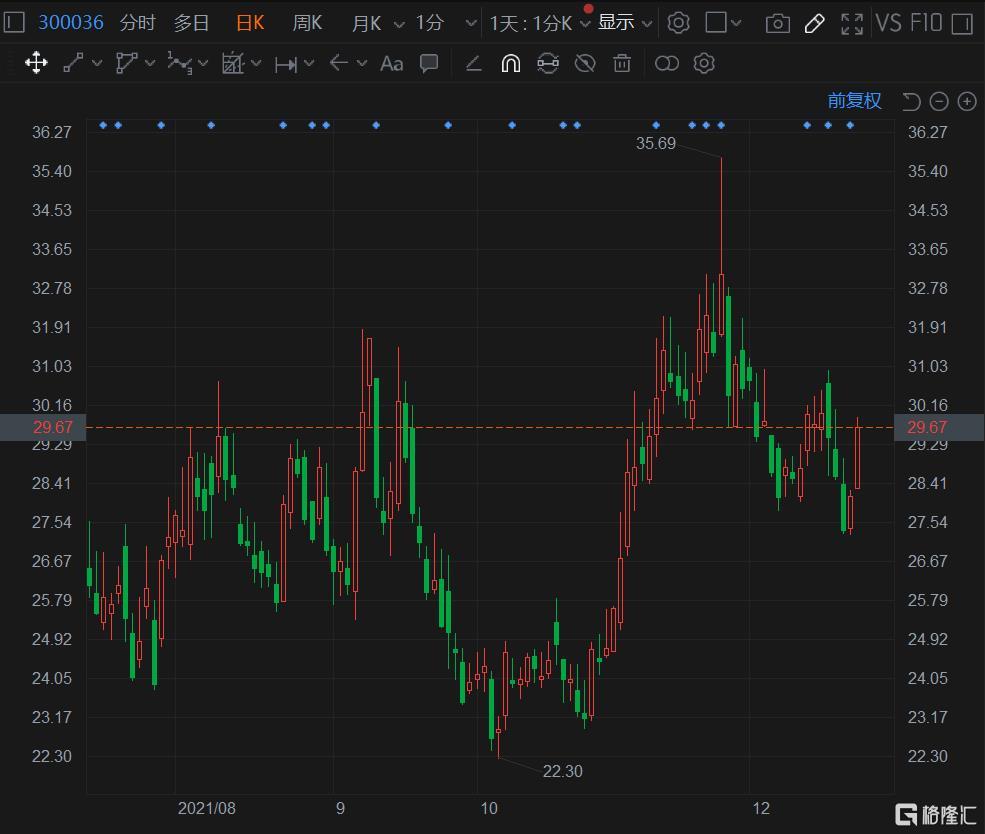Image resolution: width=985 pixels, height=834 pixels.
Task: Zoom out chart with minus button
Action: coord(939,101)
